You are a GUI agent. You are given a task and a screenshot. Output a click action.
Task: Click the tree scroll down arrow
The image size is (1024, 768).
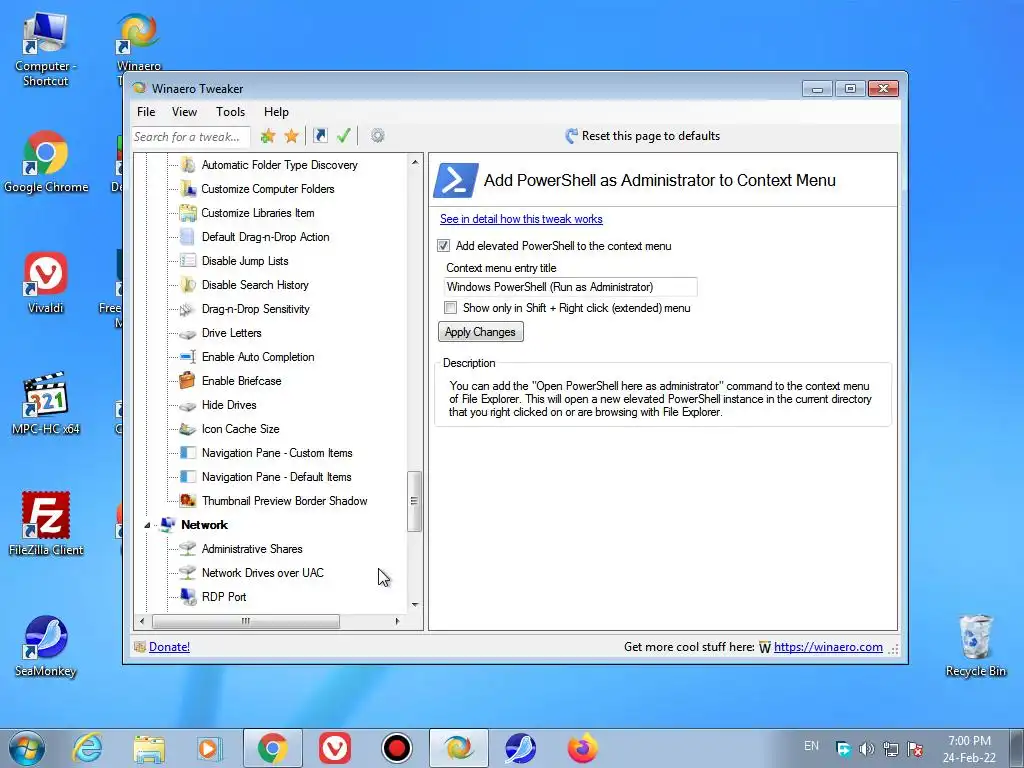(x=415, y=605)
